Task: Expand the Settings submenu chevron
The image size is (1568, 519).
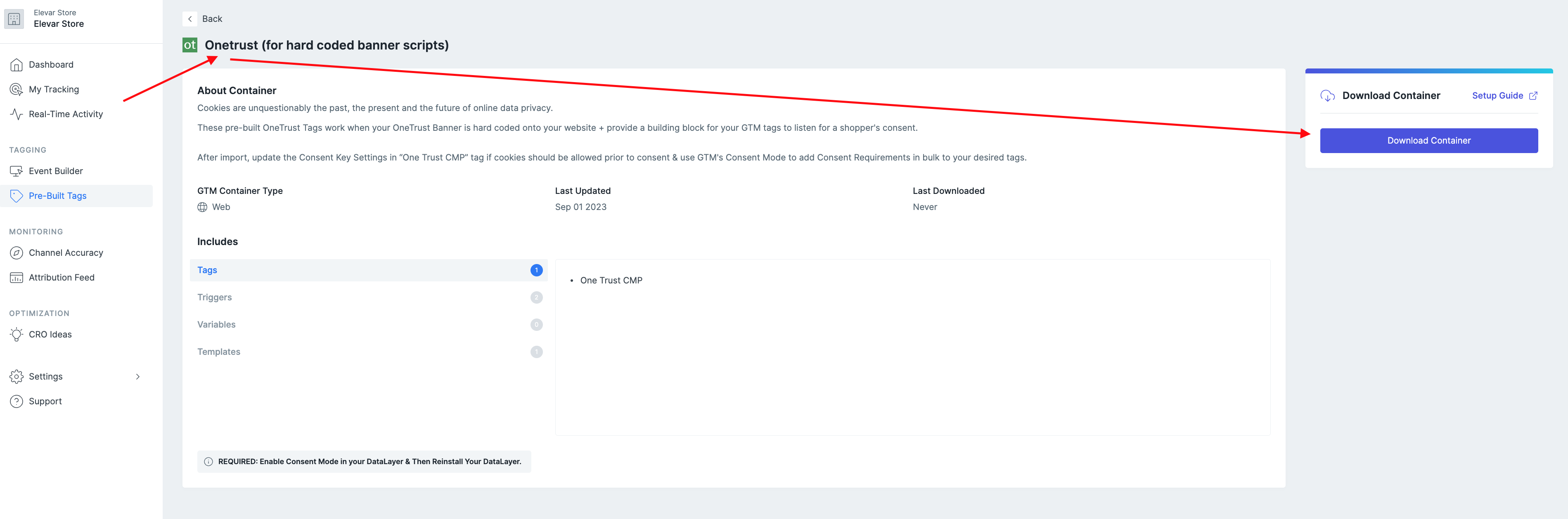Action: click(x=137, y=377)
